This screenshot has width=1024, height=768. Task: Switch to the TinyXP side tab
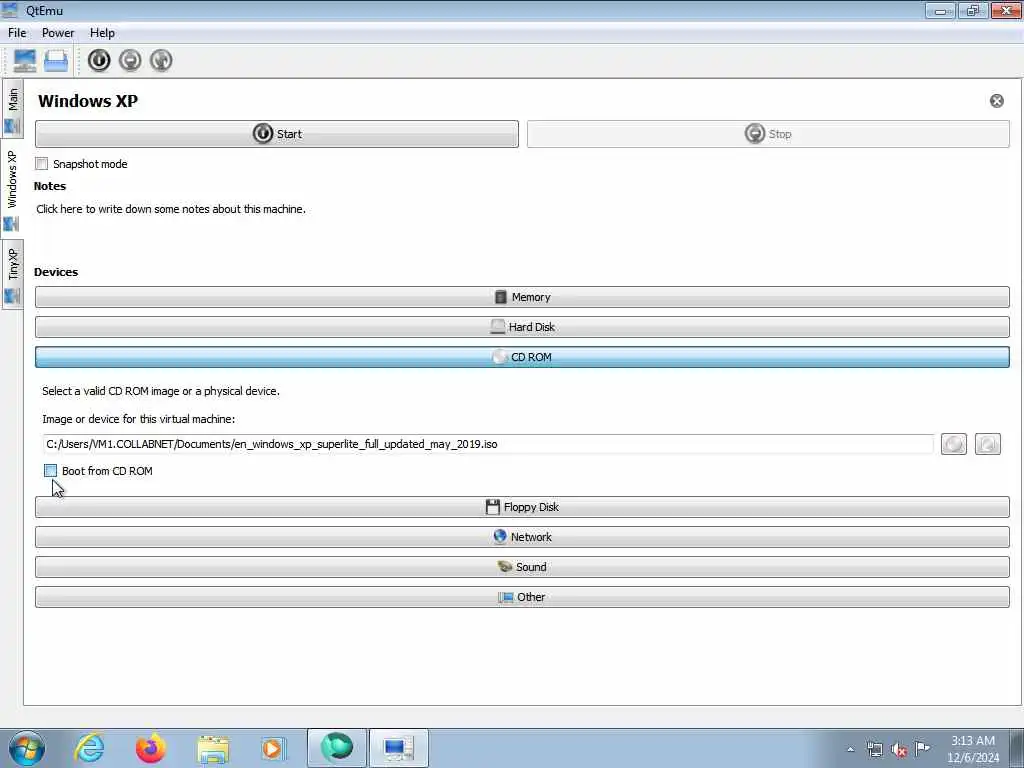pos(12,274)
